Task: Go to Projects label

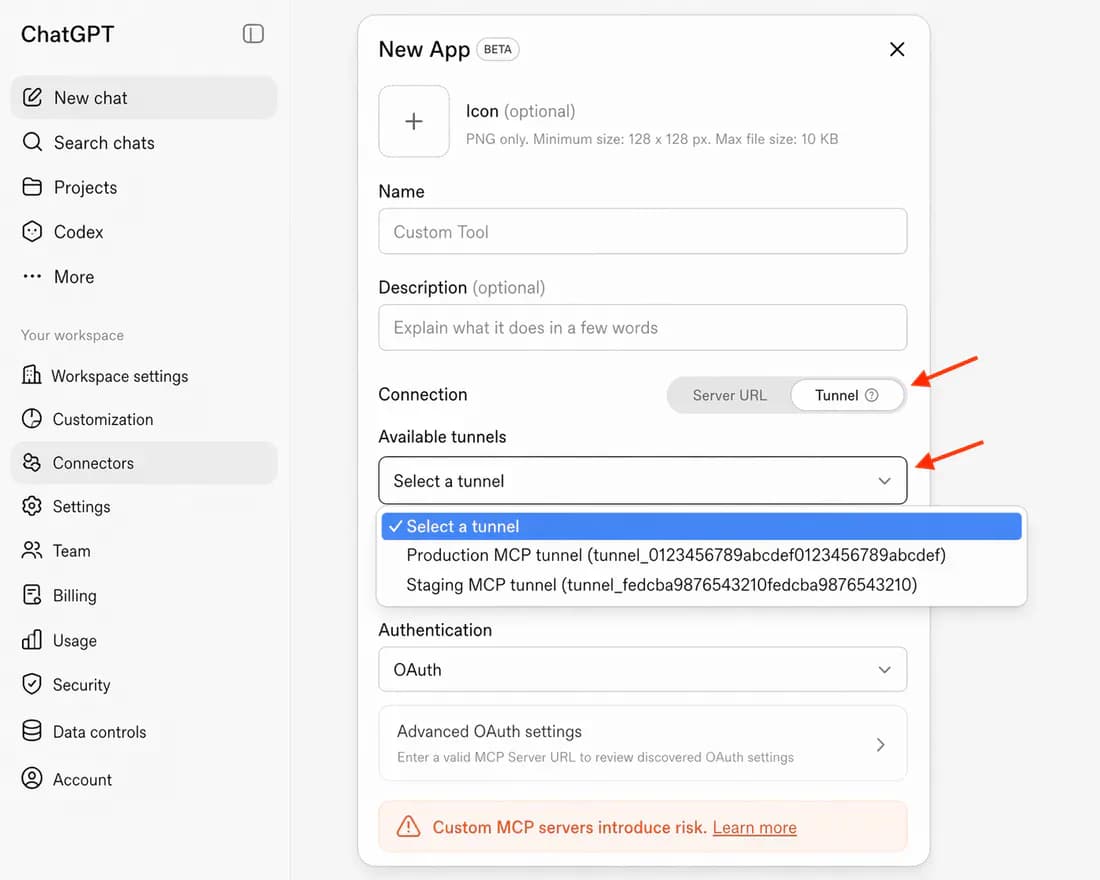Action: click(x=86, y=187)
